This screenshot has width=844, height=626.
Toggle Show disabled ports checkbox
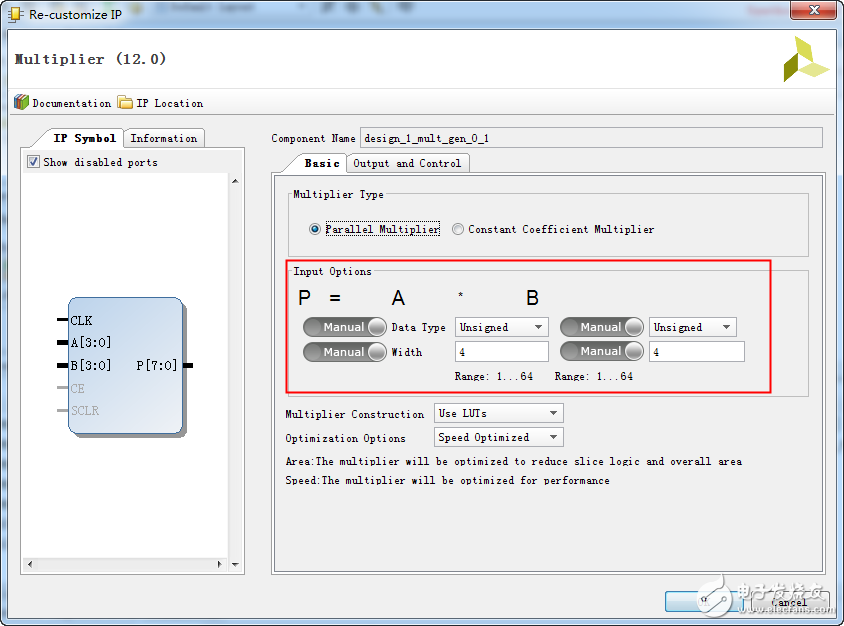click(x=34, y=162)
